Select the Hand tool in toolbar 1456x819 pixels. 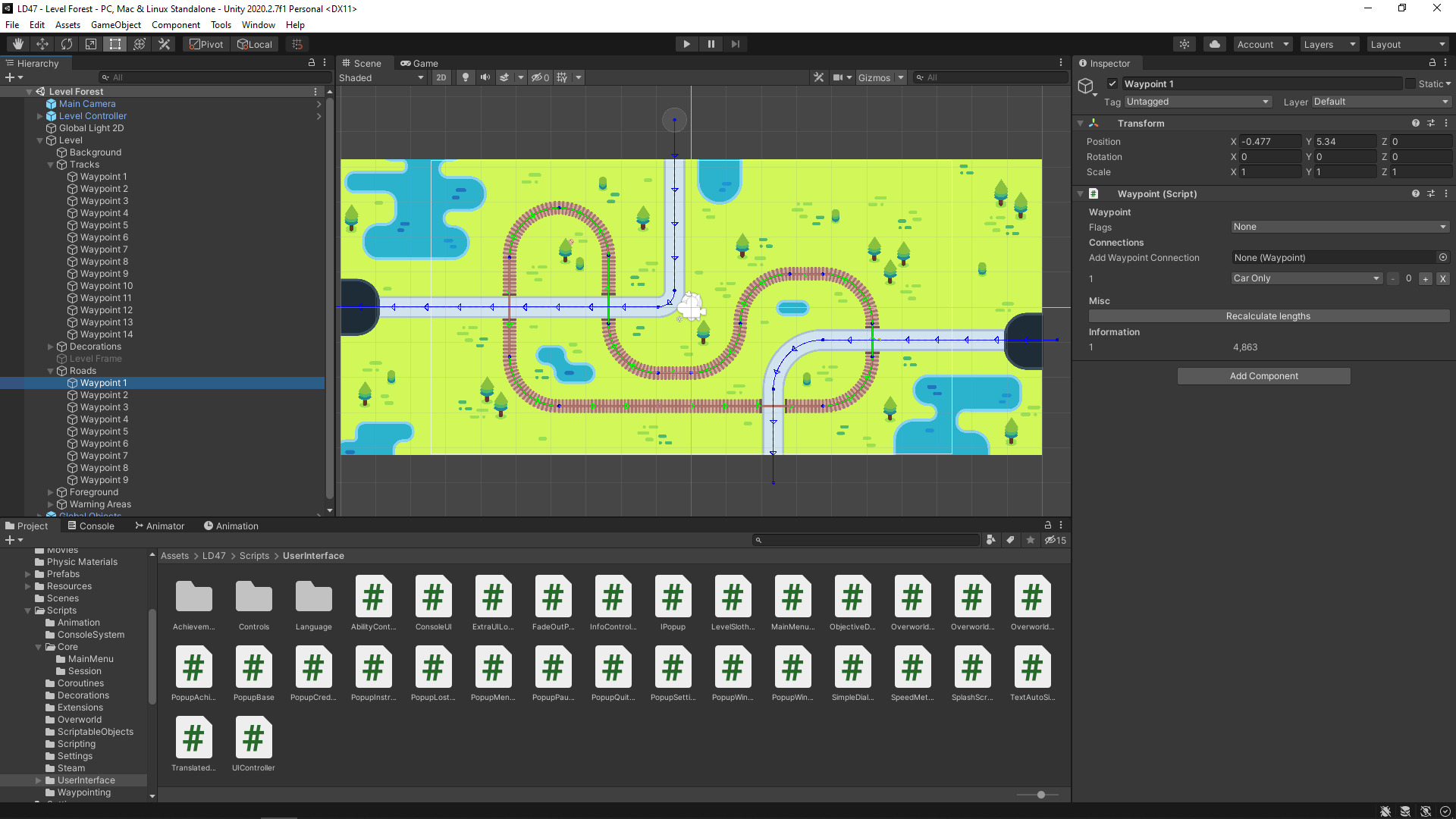[18, 44]
